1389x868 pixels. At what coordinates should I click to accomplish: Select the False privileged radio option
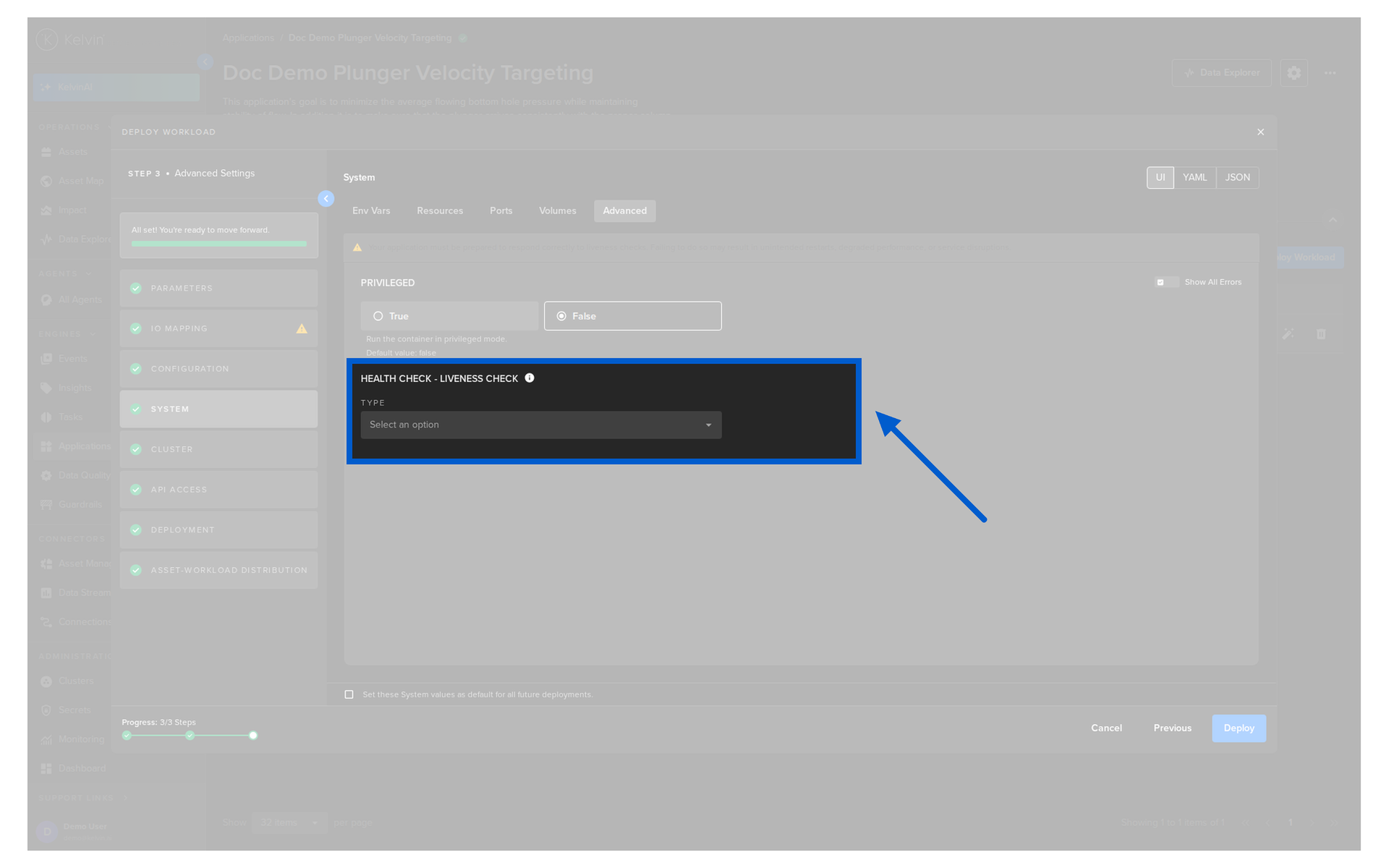pos(633,316)
